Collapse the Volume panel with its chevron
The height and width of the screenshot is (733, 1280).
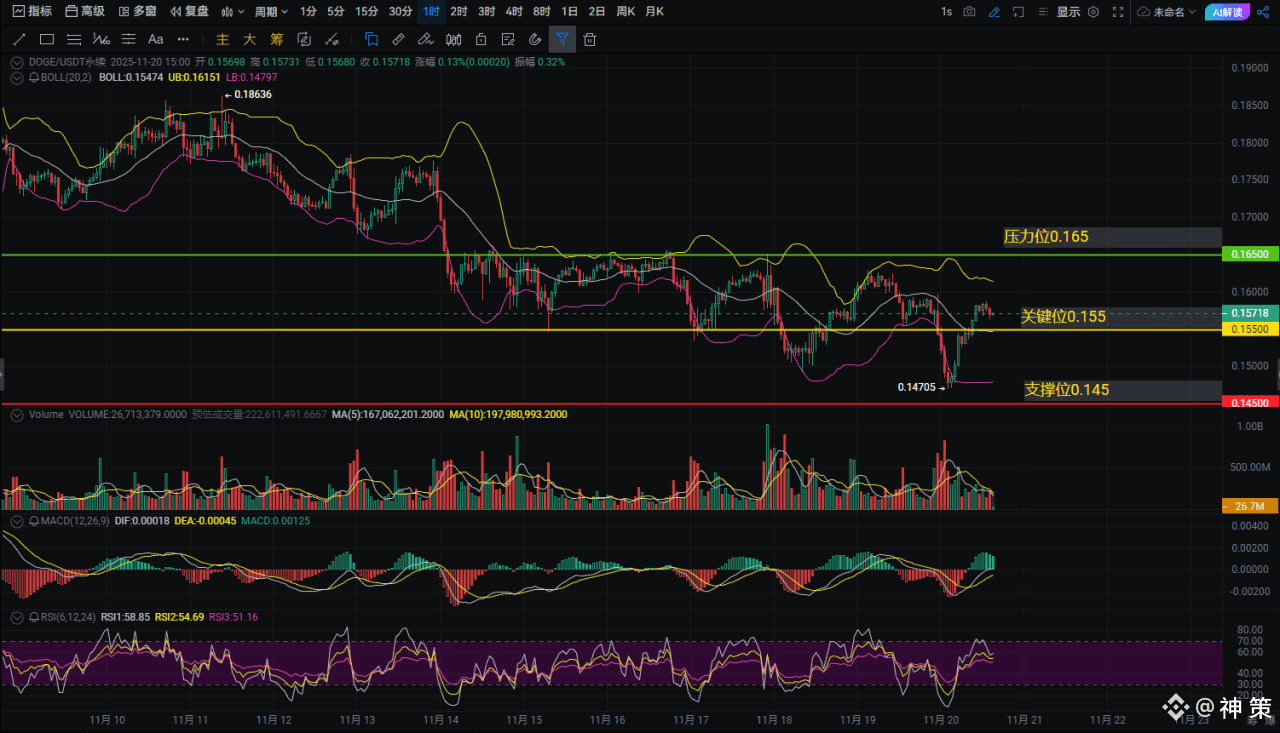coord(16,414)
